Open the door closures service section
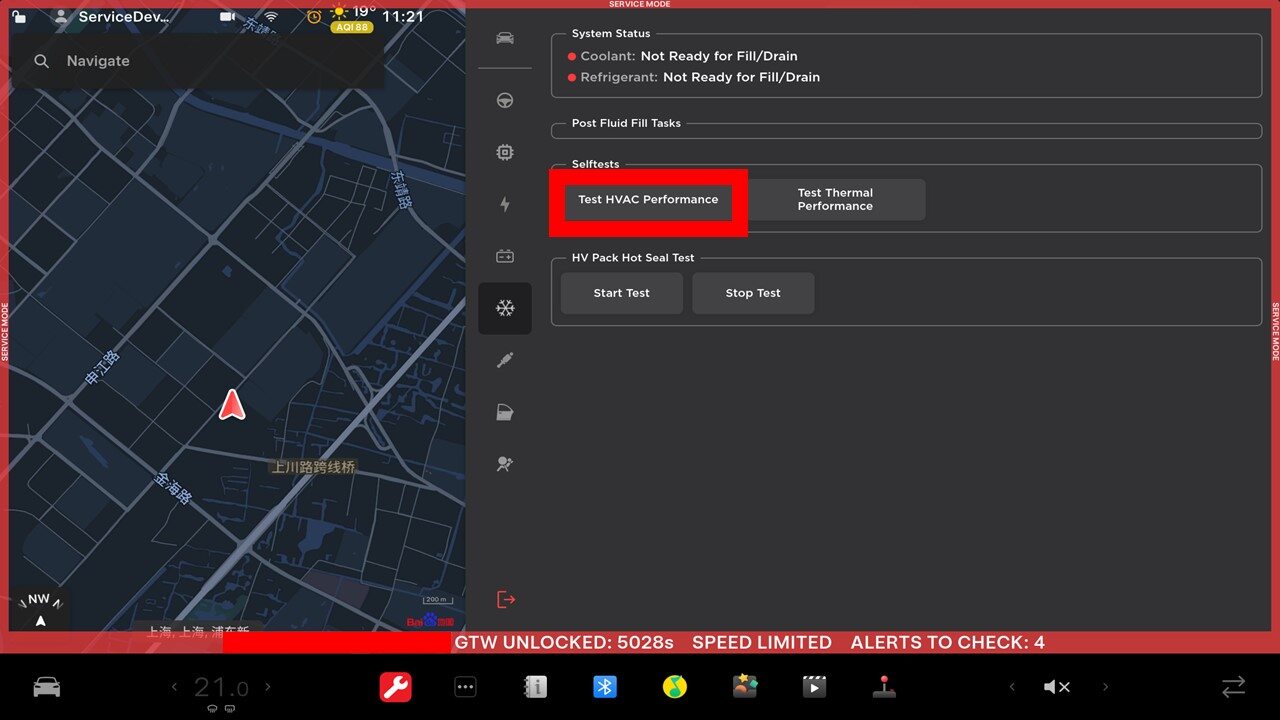 (505, 412)
